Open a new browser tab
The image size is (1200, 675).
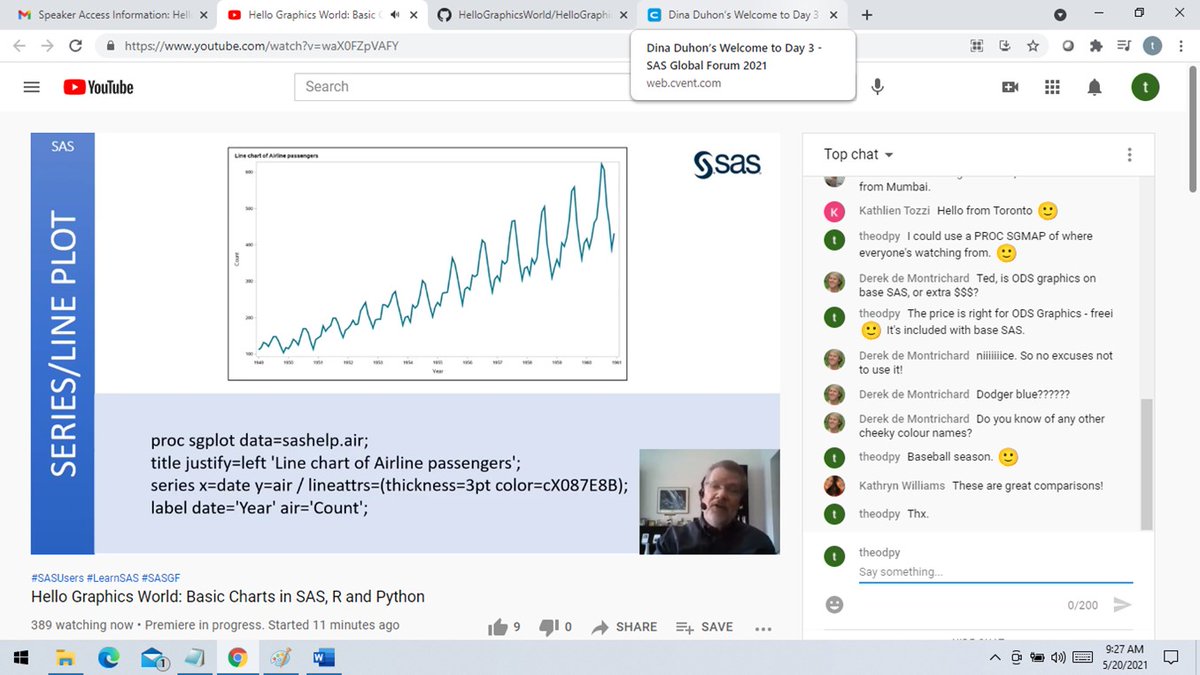(x=867, y=15)
